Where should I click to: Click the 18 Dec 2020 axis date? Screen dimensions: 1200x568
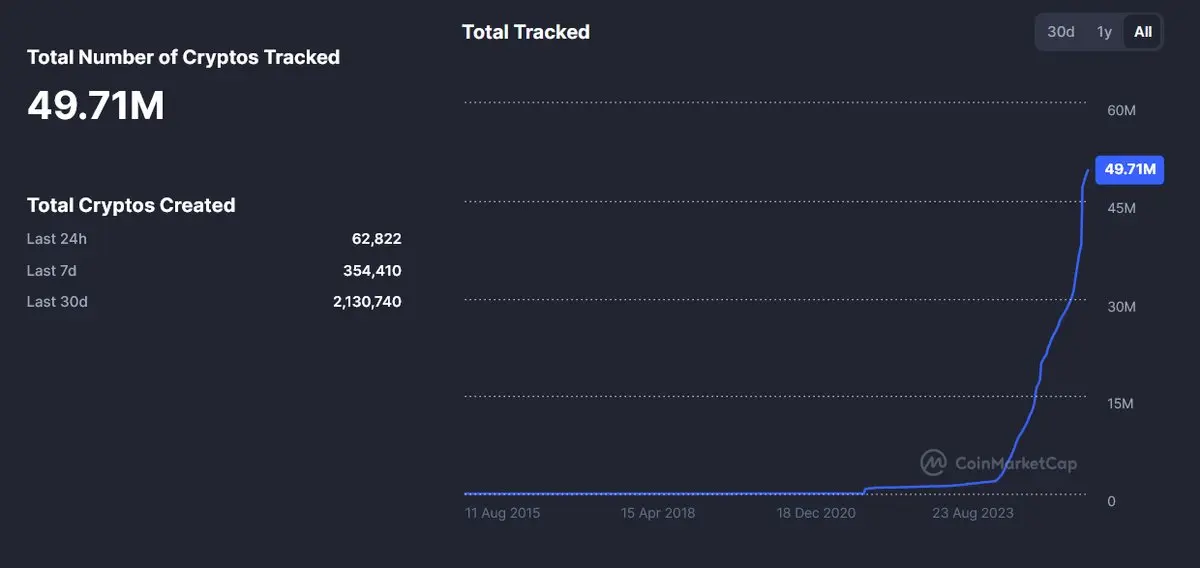pyautogui.click(x=817, y=513)
